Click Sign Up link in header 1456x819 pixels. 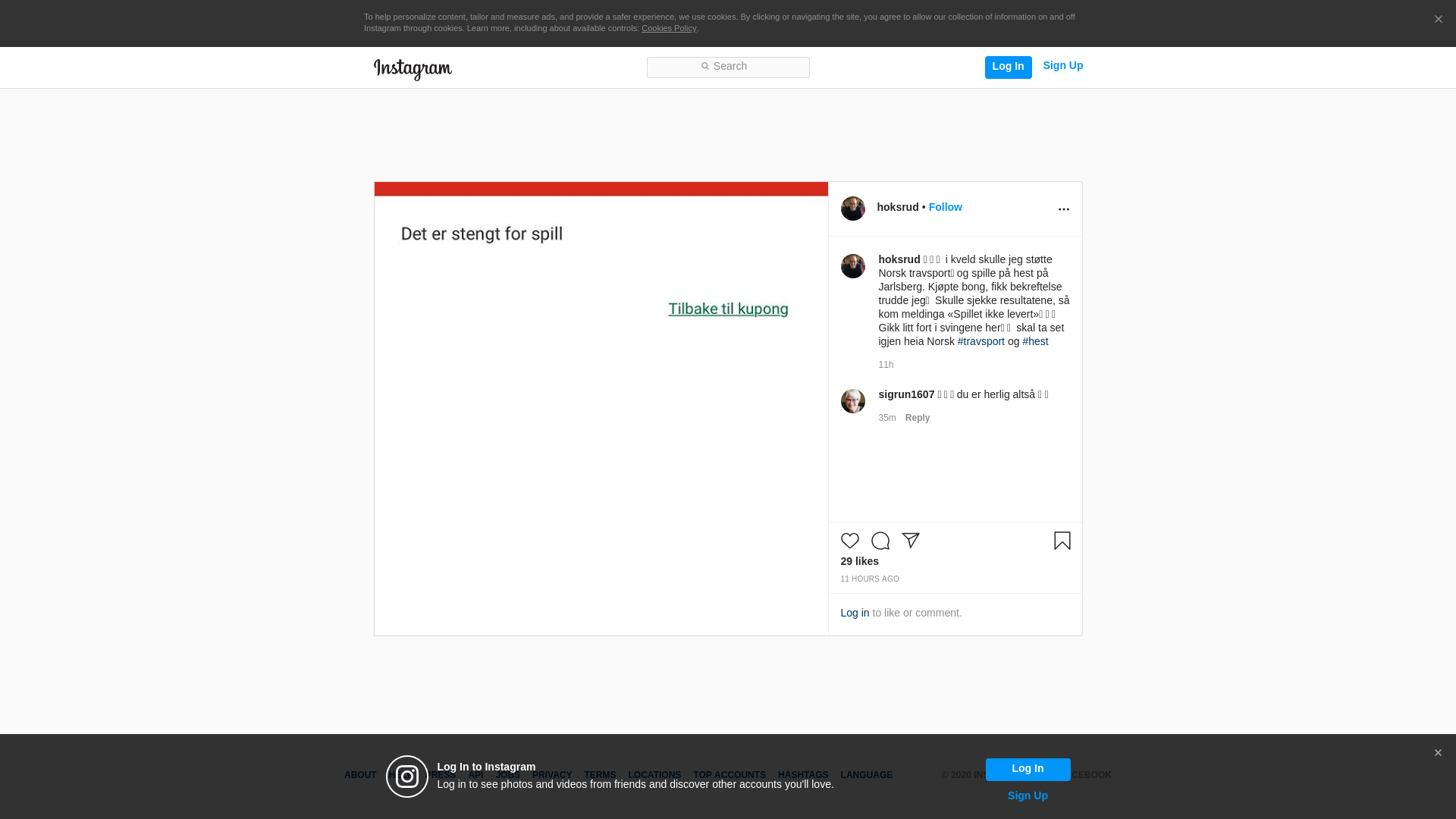pos(1062,66)
